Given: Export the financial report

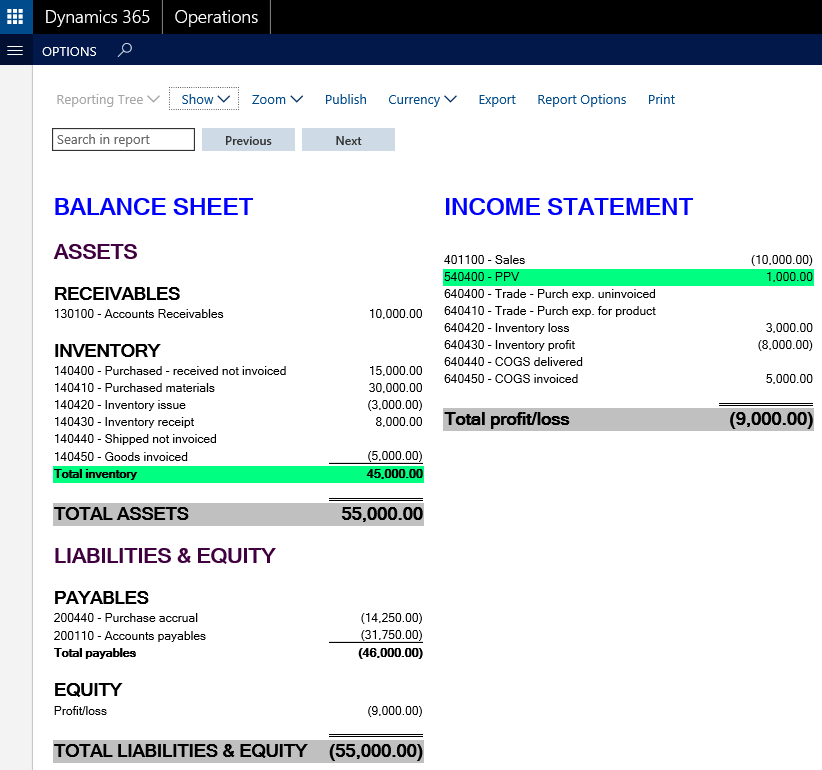Looking at the screenshot, I should (x=497, y=99).
